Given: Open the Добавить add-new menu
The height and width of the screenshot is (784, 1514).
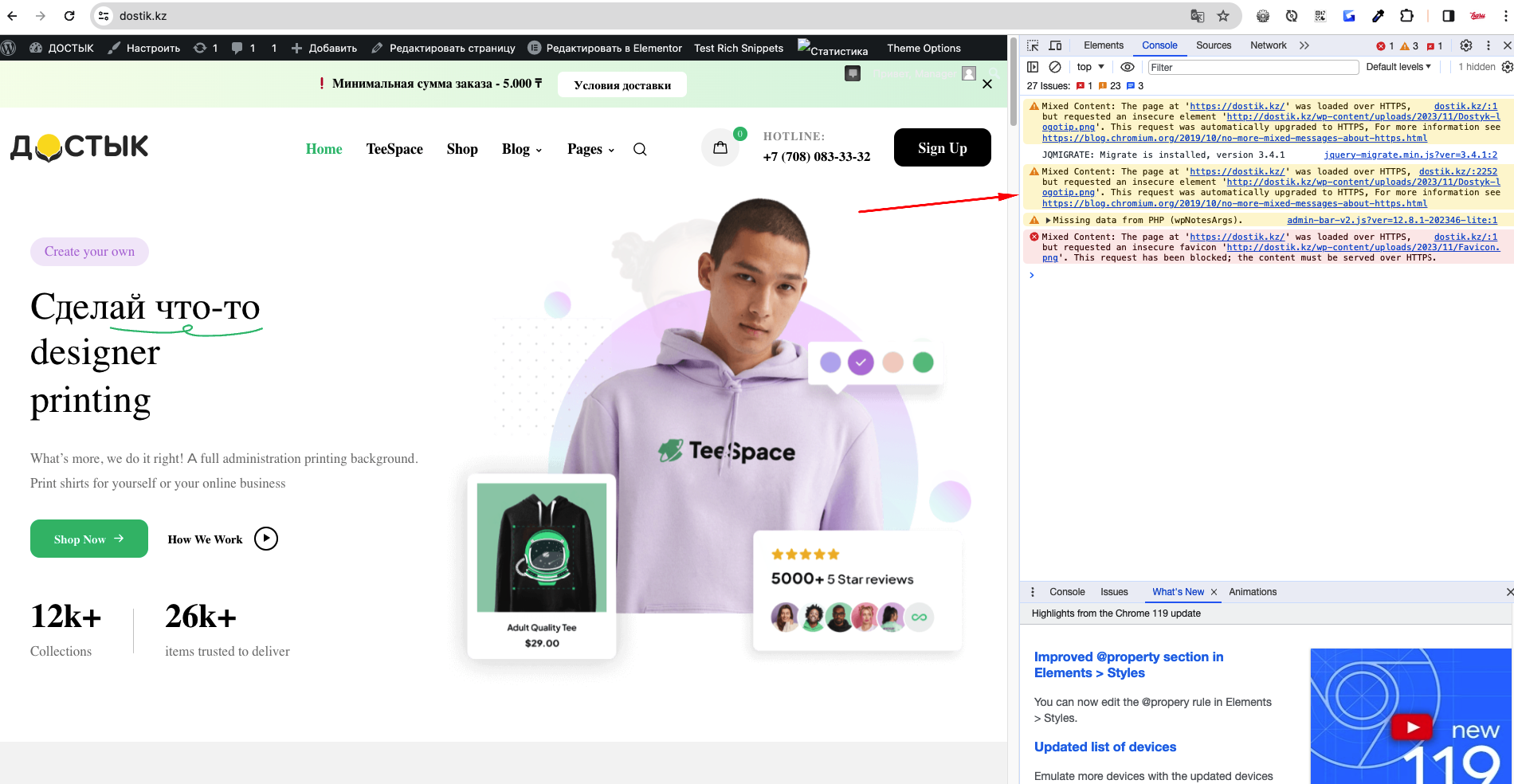Looking at the screenshot, I should 324,48.
